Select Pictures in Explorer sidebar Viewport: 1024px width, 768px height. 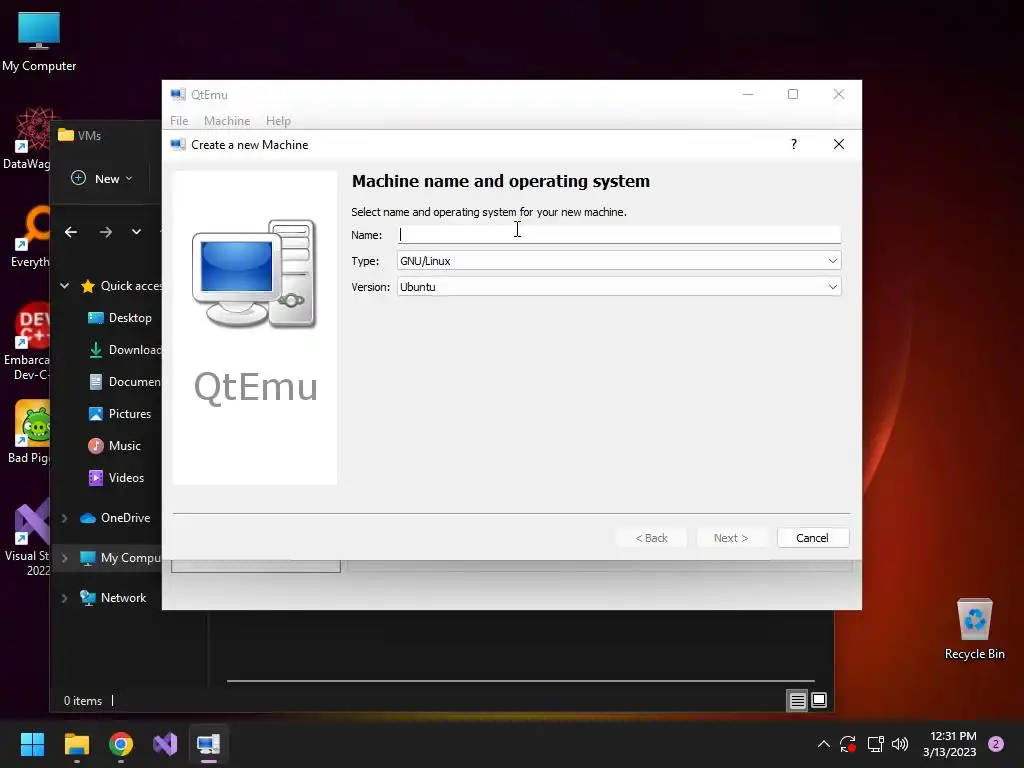(121, 413)
